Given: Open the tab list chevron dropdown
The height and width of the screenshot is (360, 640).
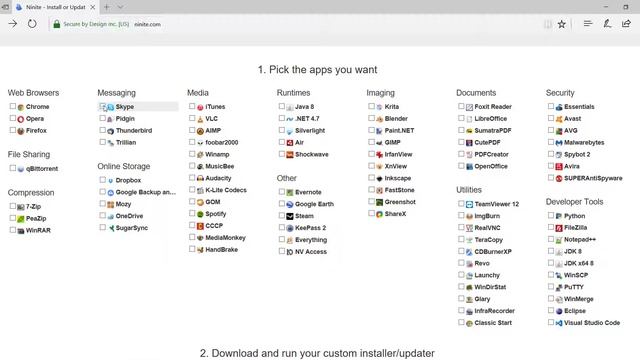Looking at the screenshot, I should tap(121, 7).
